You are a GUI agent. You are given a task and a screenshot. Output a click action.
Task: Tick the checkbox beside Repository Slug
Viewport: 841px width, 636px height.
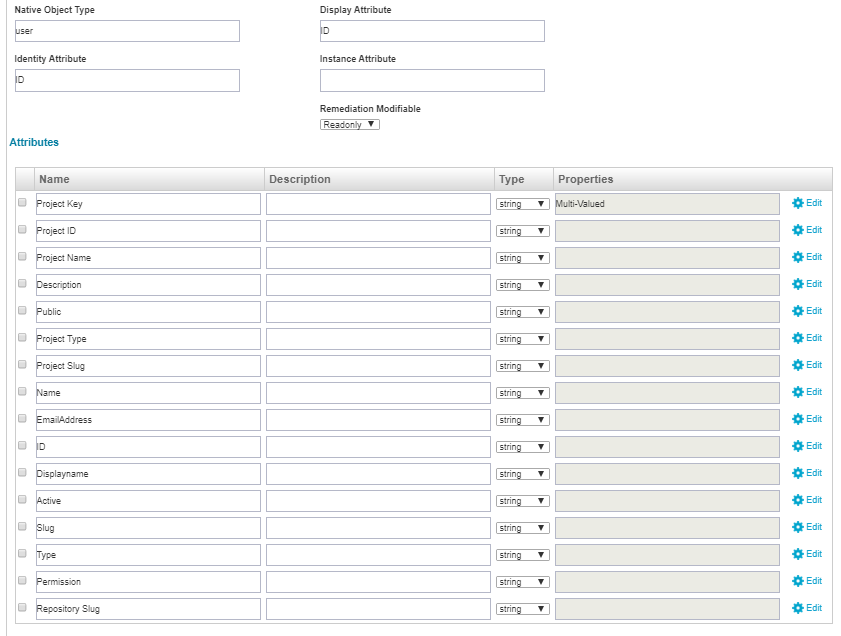[x=22, y=608]
